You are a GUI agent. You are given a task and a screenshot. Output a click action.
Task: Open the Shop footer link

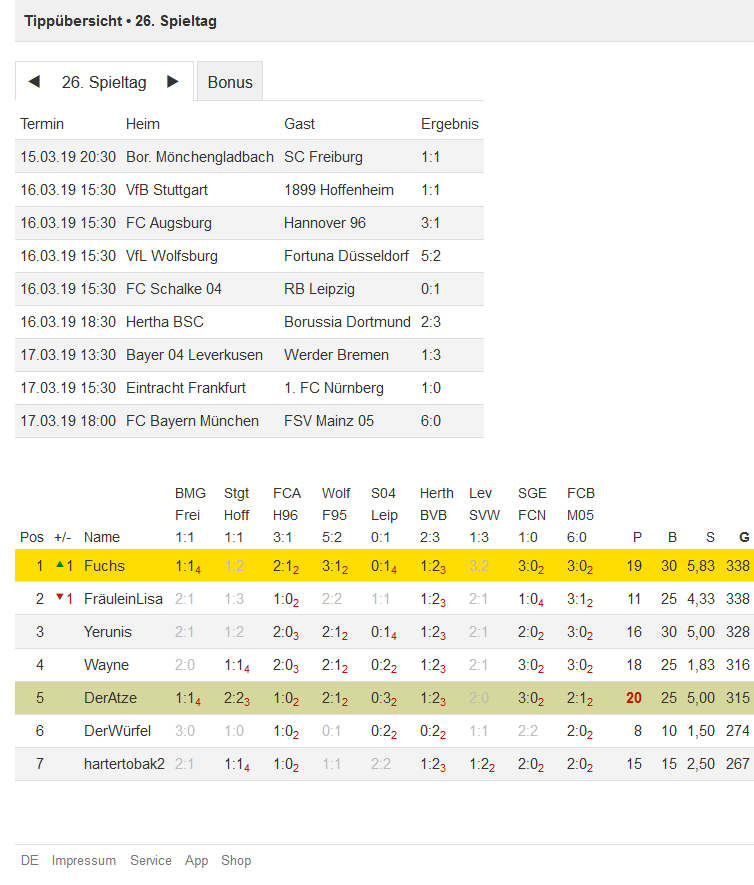click(236, 860)
